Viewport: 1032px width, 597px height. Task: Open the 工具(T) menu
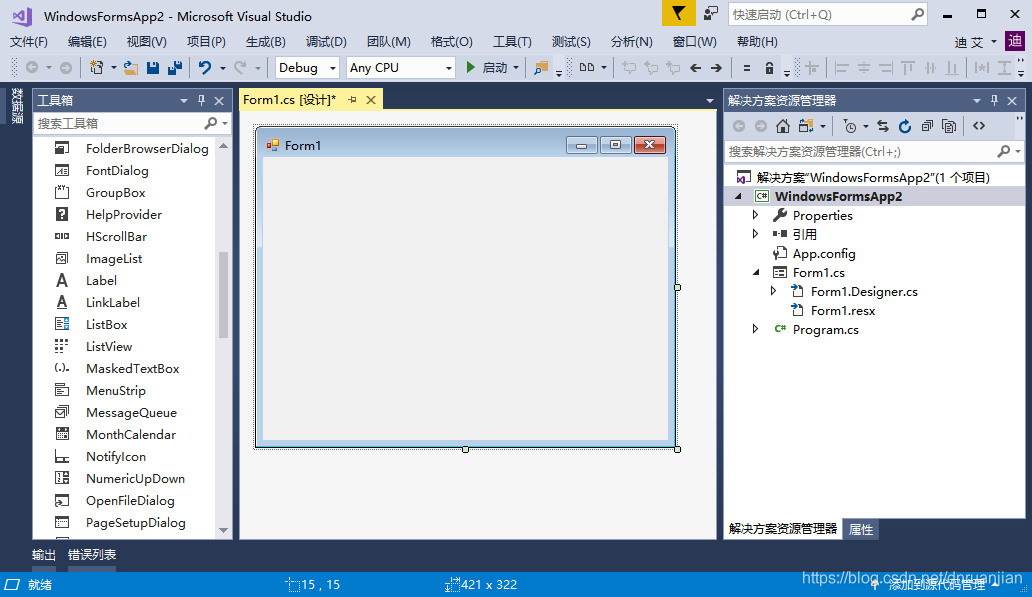click(x=512, y=41)
